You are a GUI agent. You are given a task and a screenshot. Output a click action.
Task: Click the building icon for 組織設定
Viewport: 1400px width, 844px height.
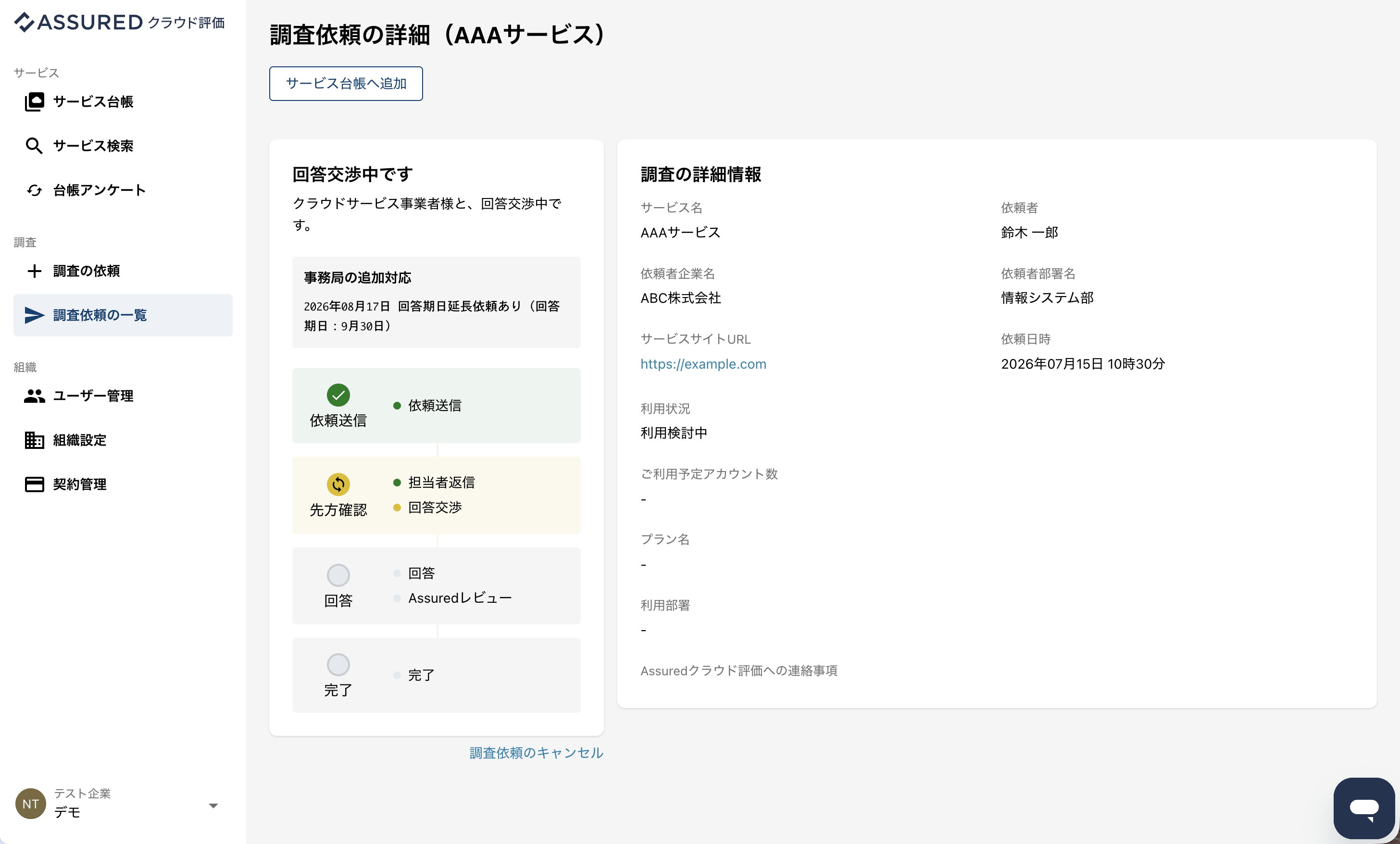34,440
